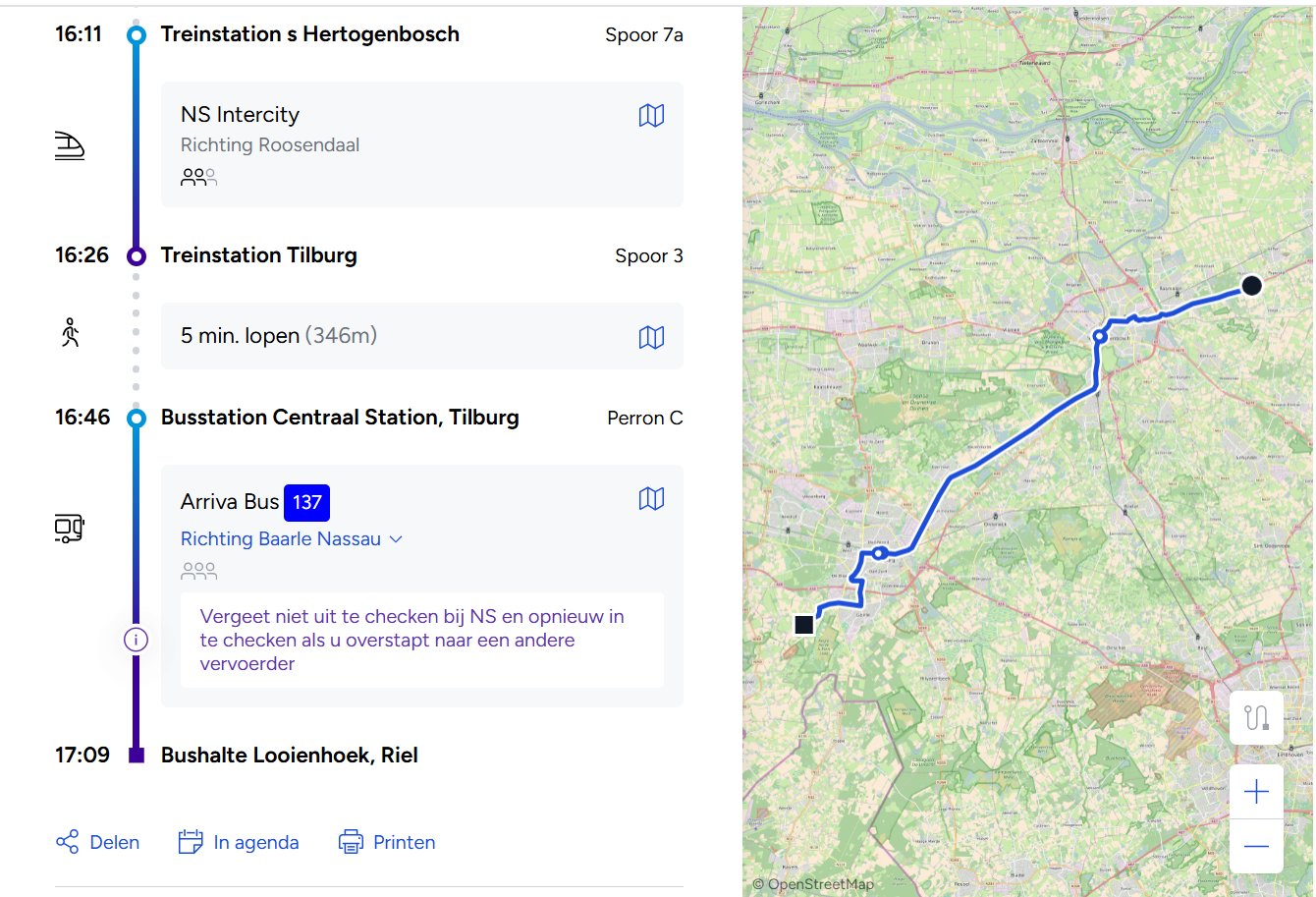Screen dimensions: 1316x897
Task: Click the crowding icon in the NS Intercity card
Action: (x=198, y=177)
